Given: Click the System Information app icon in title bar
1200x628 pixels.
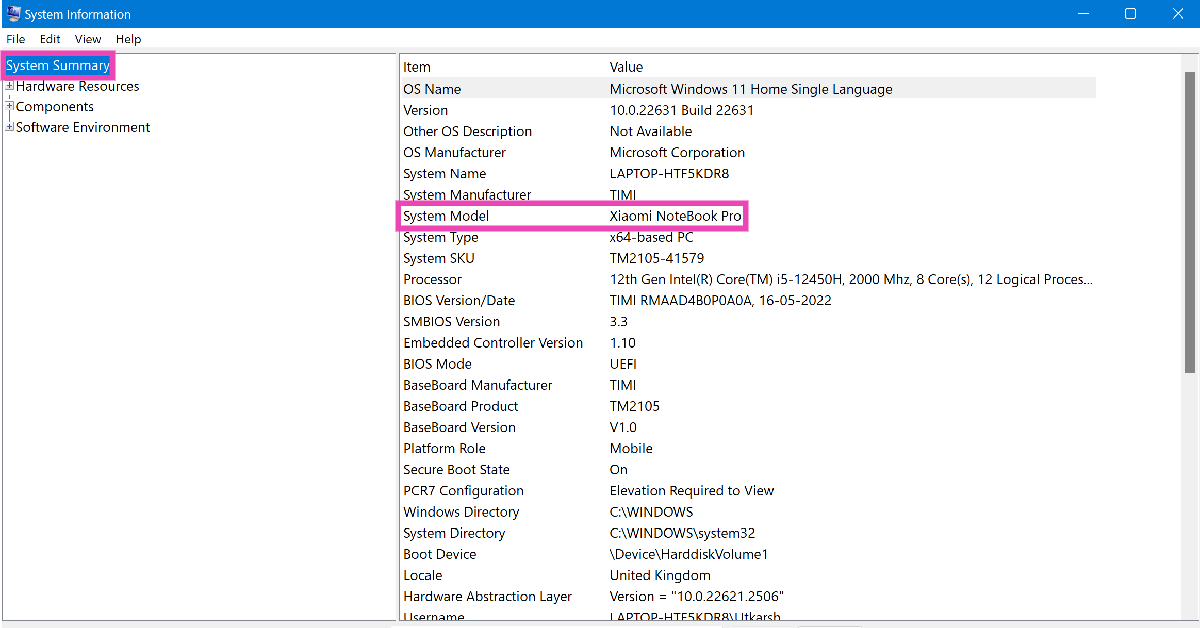Looking at the screenshot, I should coord(14,14).
